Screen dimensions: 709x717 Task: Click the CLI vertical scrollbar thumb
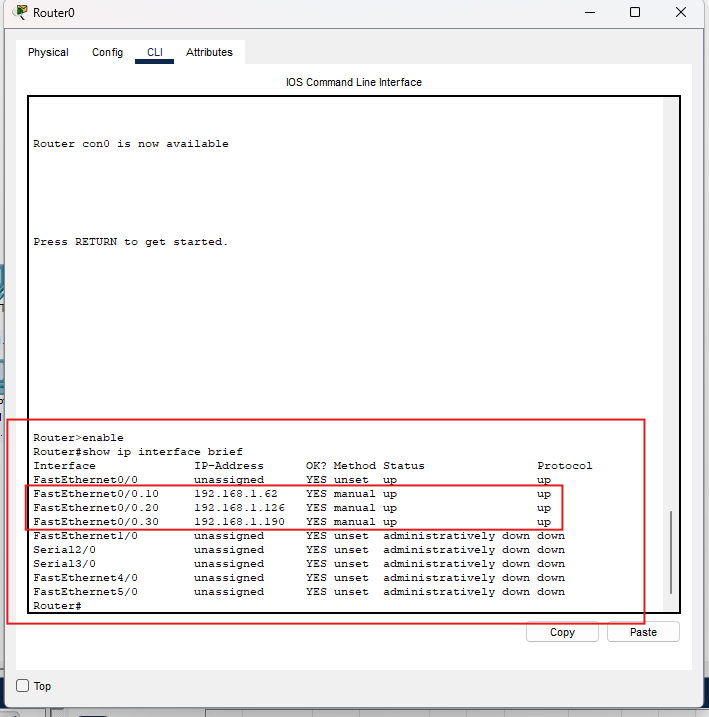pos(671,552)
